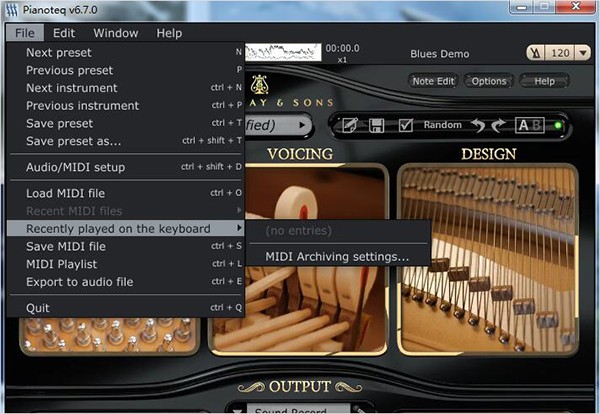Open the Options button
Image resolution: width=600 pixels, height=414 pixels.
489,81
